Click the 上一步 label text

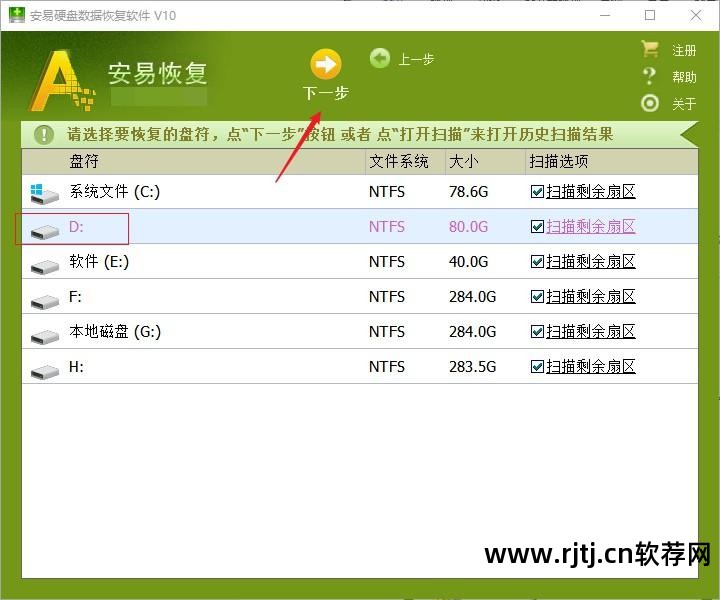[x=416, y=59]
